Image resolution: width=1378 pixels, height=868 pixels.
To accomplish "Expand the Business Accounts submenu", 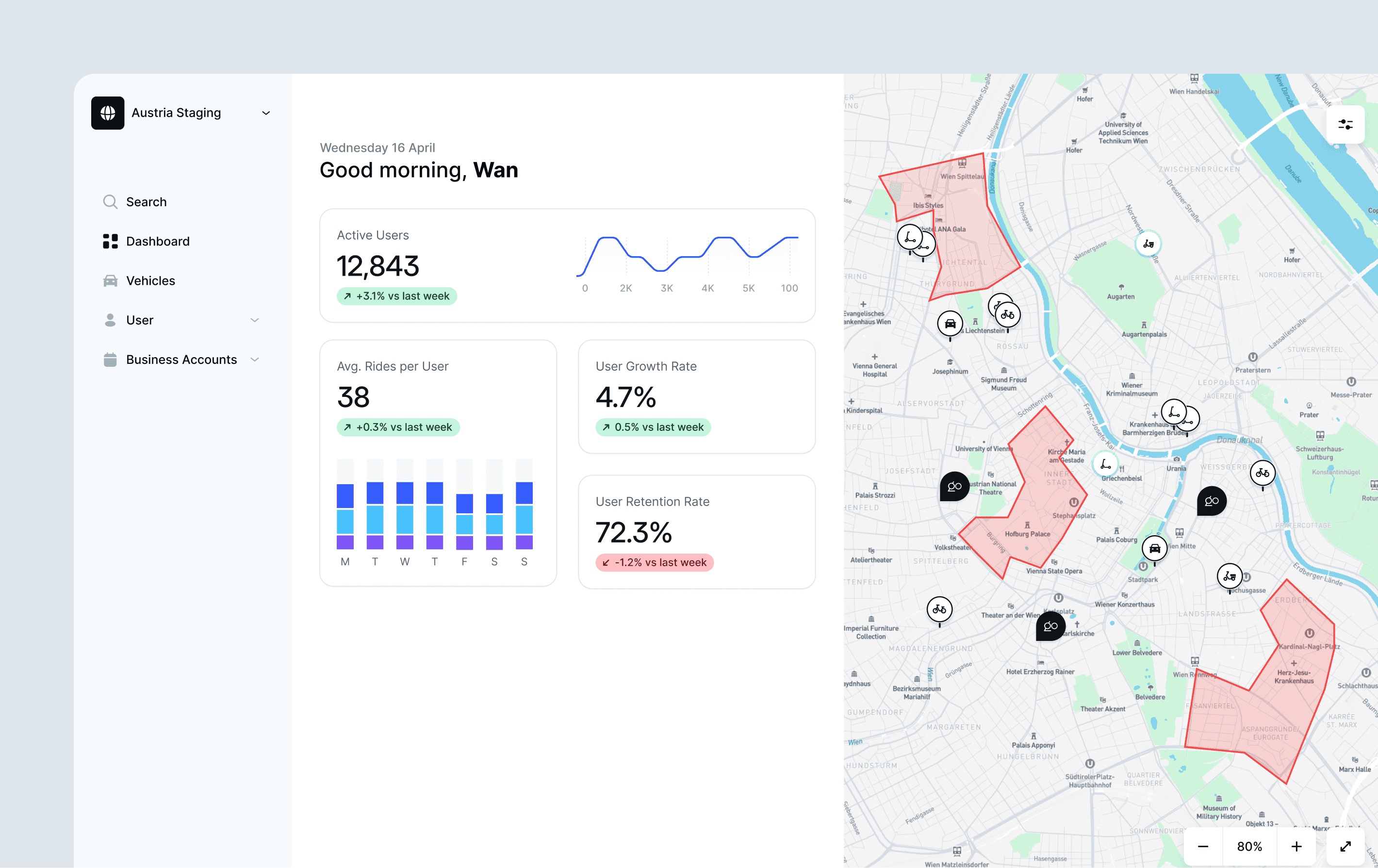I will point(255,360).
